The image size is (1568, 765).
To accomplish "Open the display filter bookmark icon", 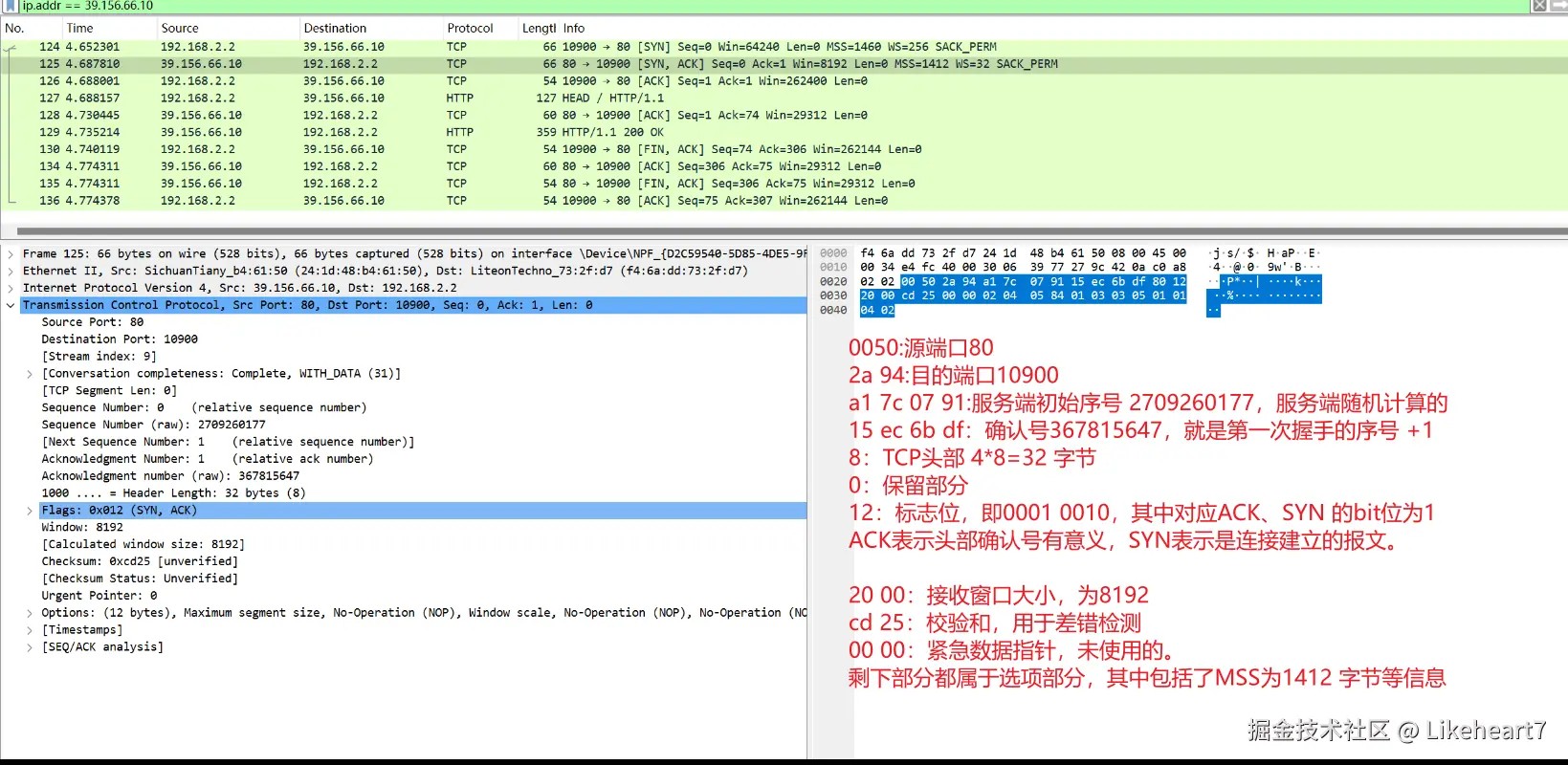I will (11, 6).
